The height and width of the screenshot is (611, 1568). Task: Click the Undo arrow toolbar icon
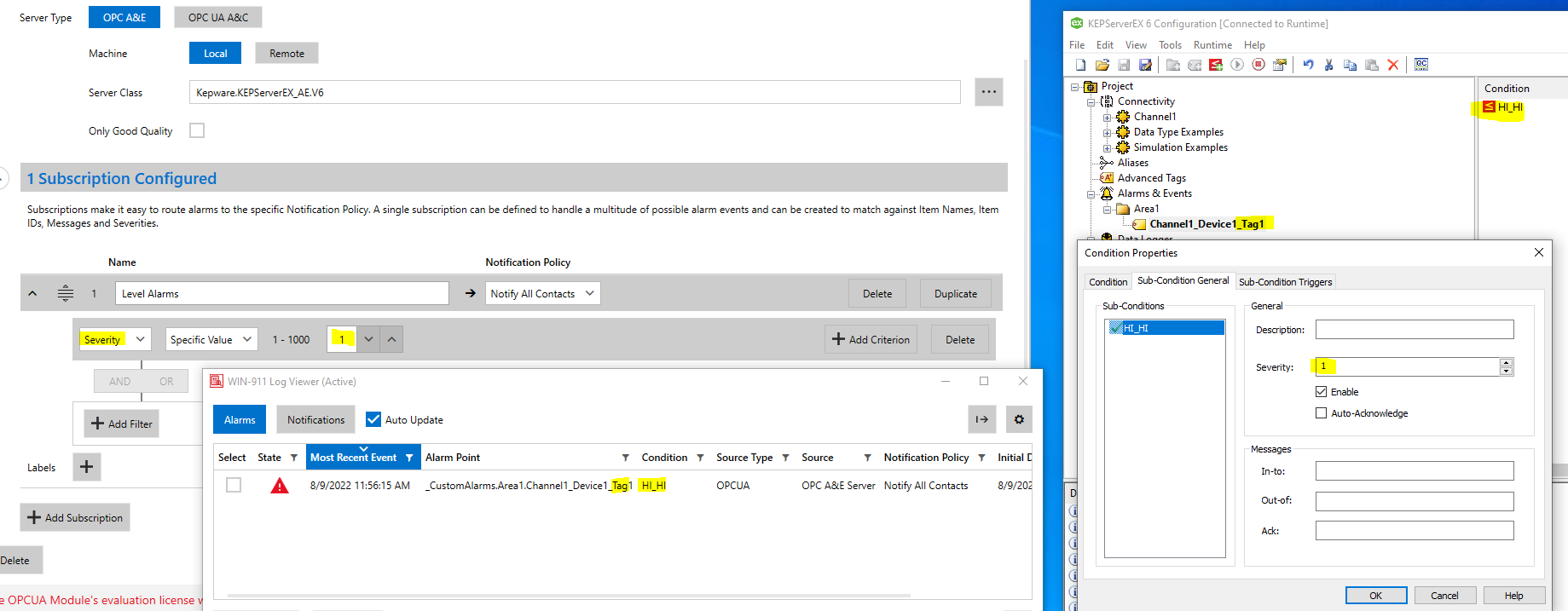(1308, 65)
